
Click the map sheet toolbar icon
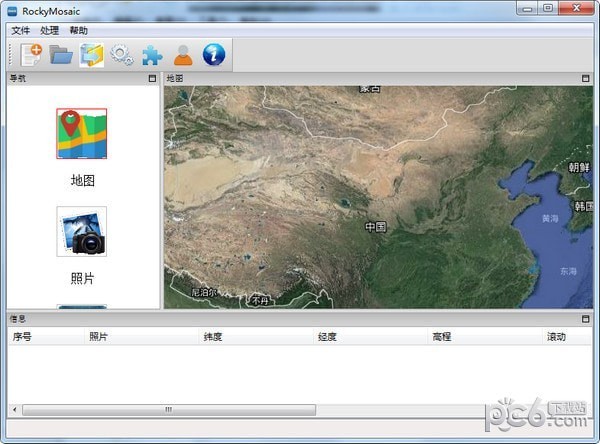coord(92,55)
